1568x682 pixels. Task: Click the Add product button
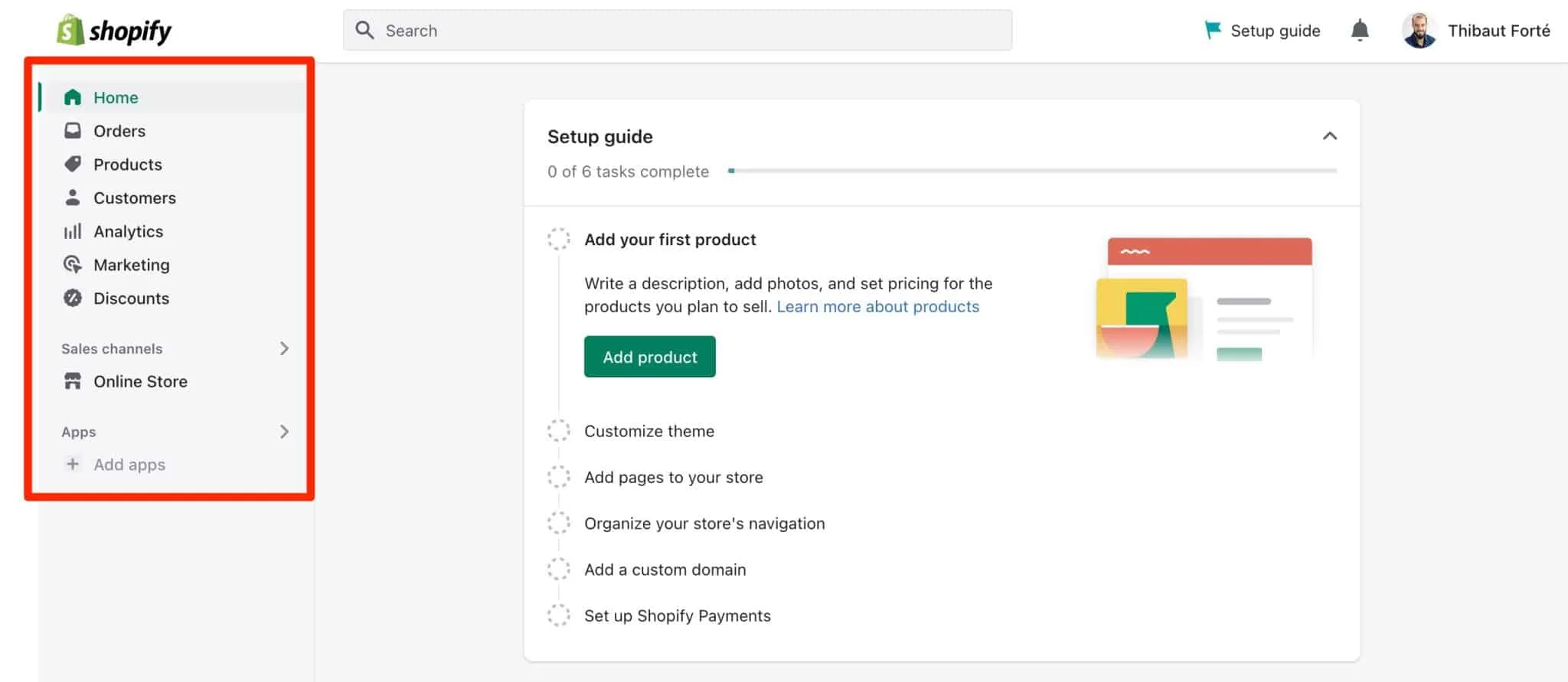(x=649, y=357)
